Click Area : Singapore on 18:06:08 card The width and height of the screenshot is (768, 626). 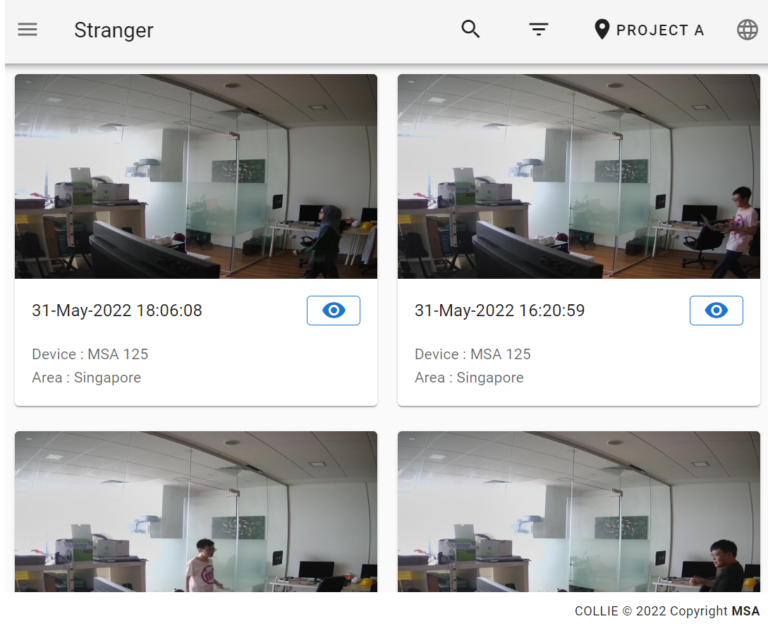point(87,378)
